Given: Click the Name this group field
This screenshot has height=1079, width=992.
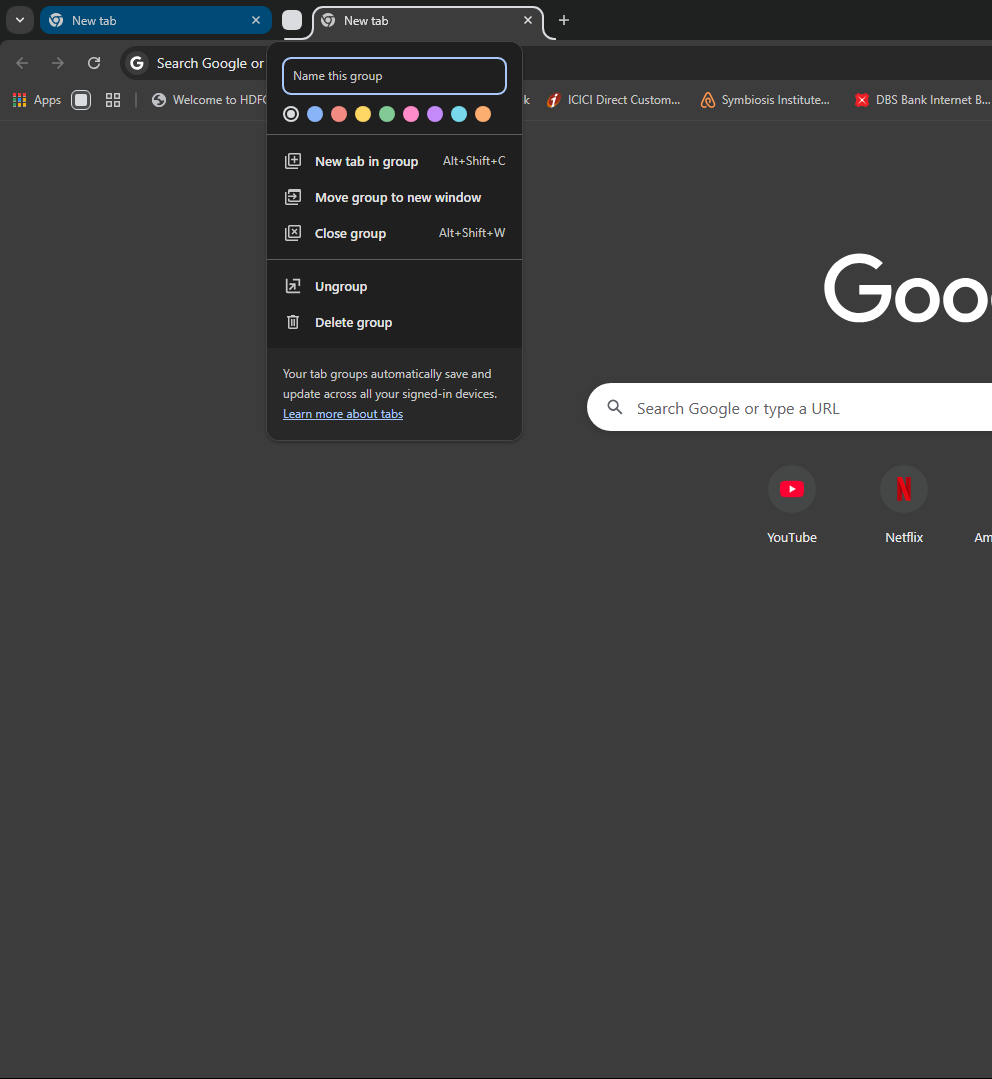Looking at the screenshot, I should tap(394, 76).
